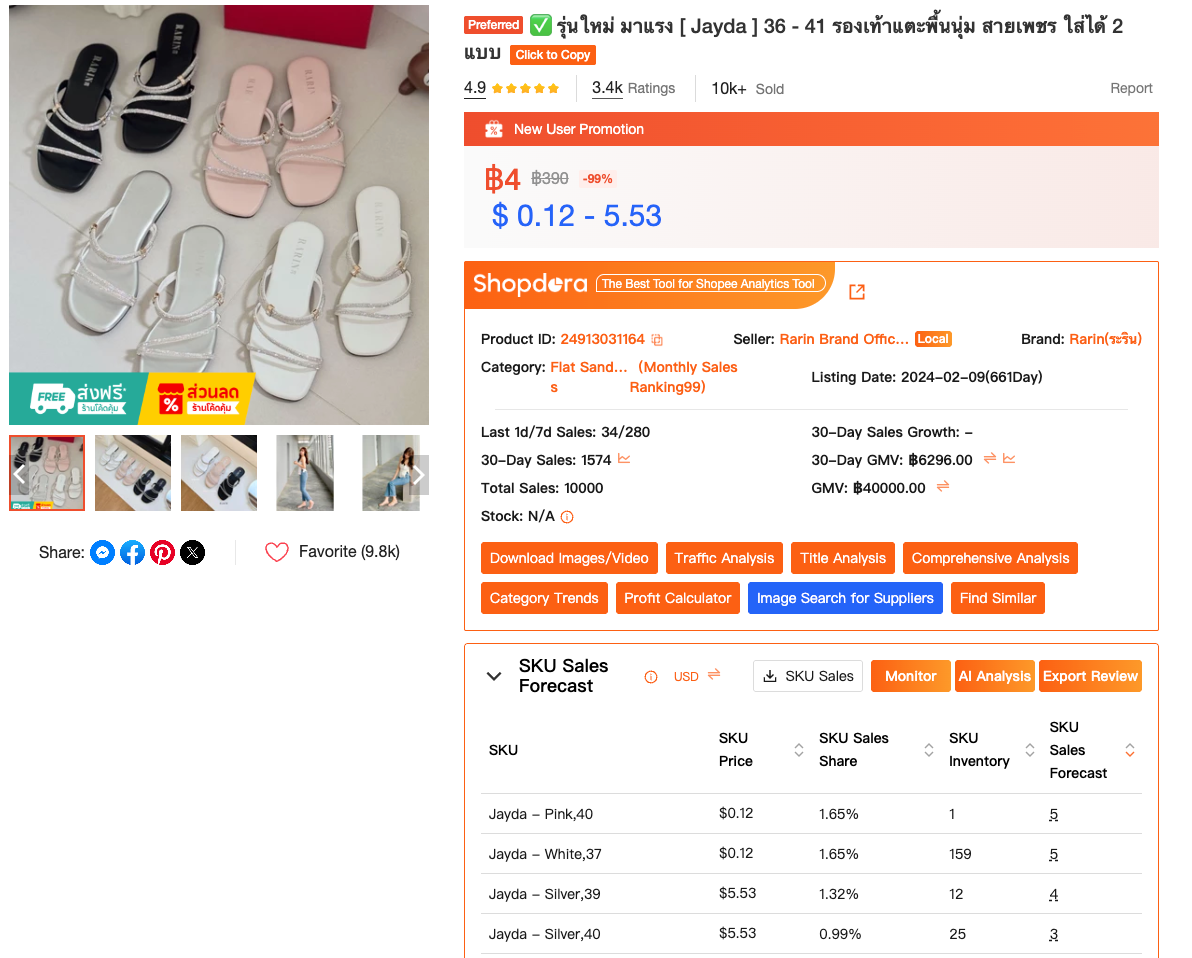Toggle currency next to 30-Day GMV
The width and height of the screenshot is (1192, 958).
point(989,459)
